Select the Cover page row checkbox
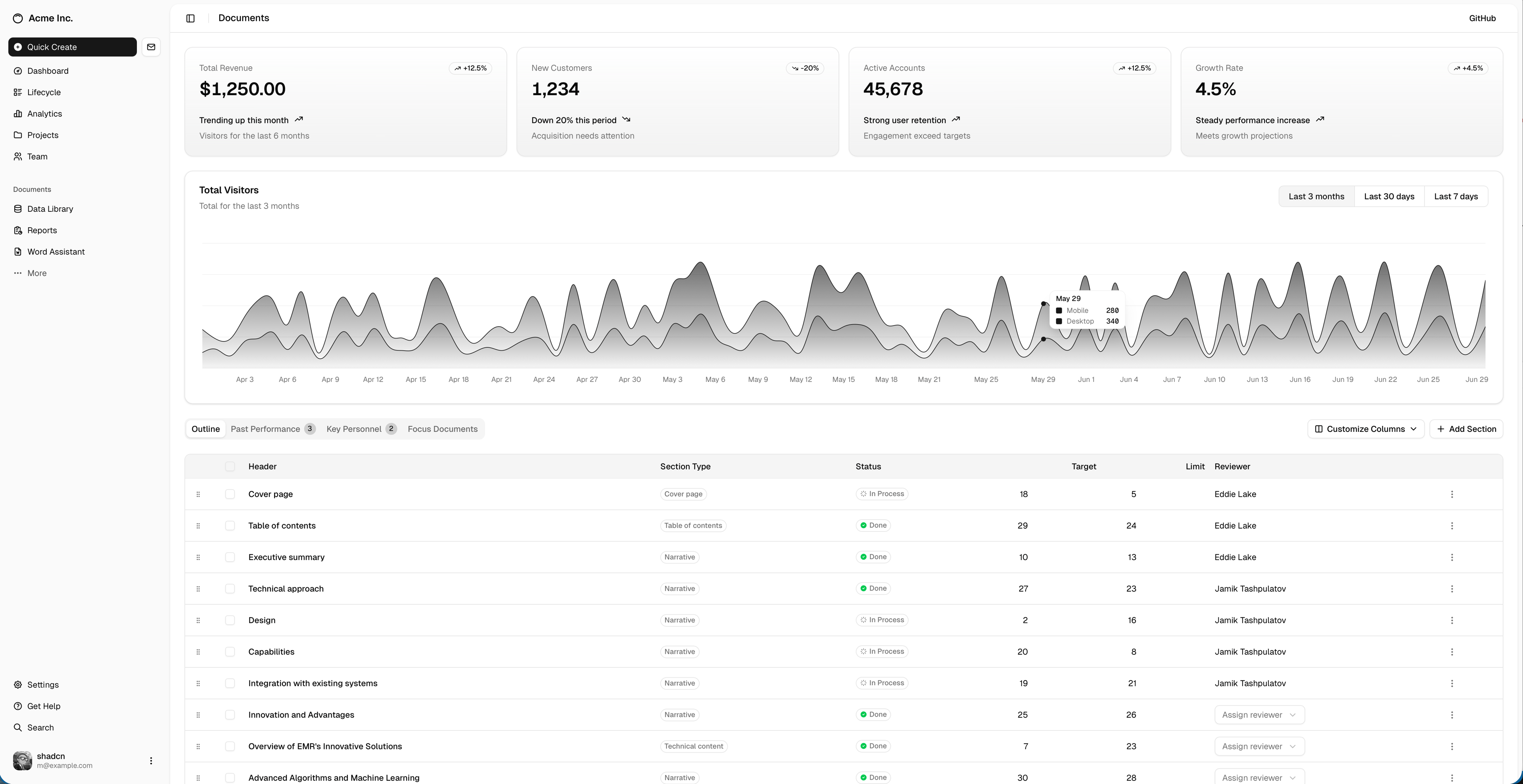This screenshot has height=784, width=1523. click(x=230, y=494)
